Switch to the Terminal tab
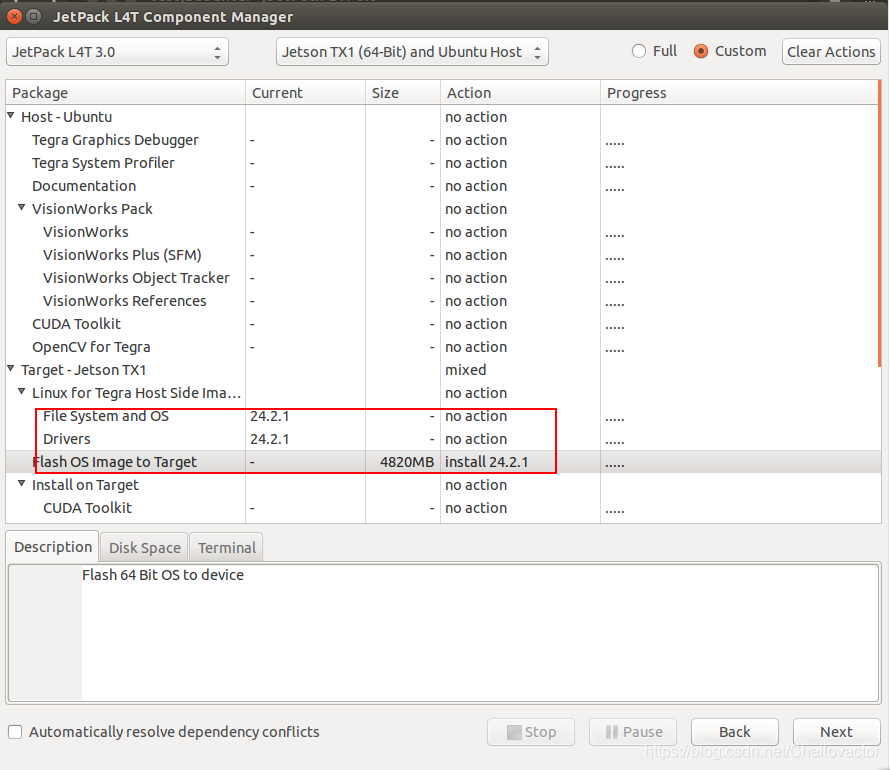Screen dimensions: 890x770 point(226,548)
